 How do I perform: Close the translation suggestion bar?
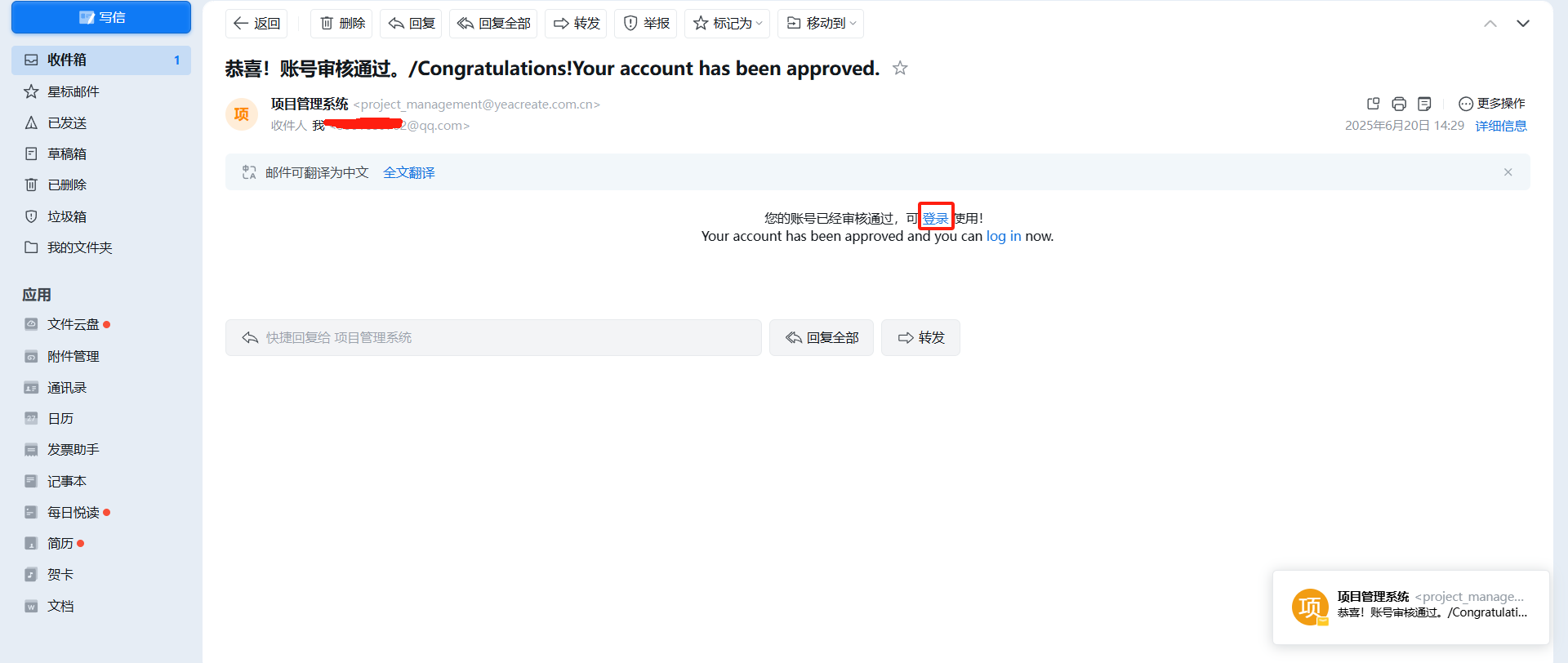pyautogui.click(x=1508, y=172)
